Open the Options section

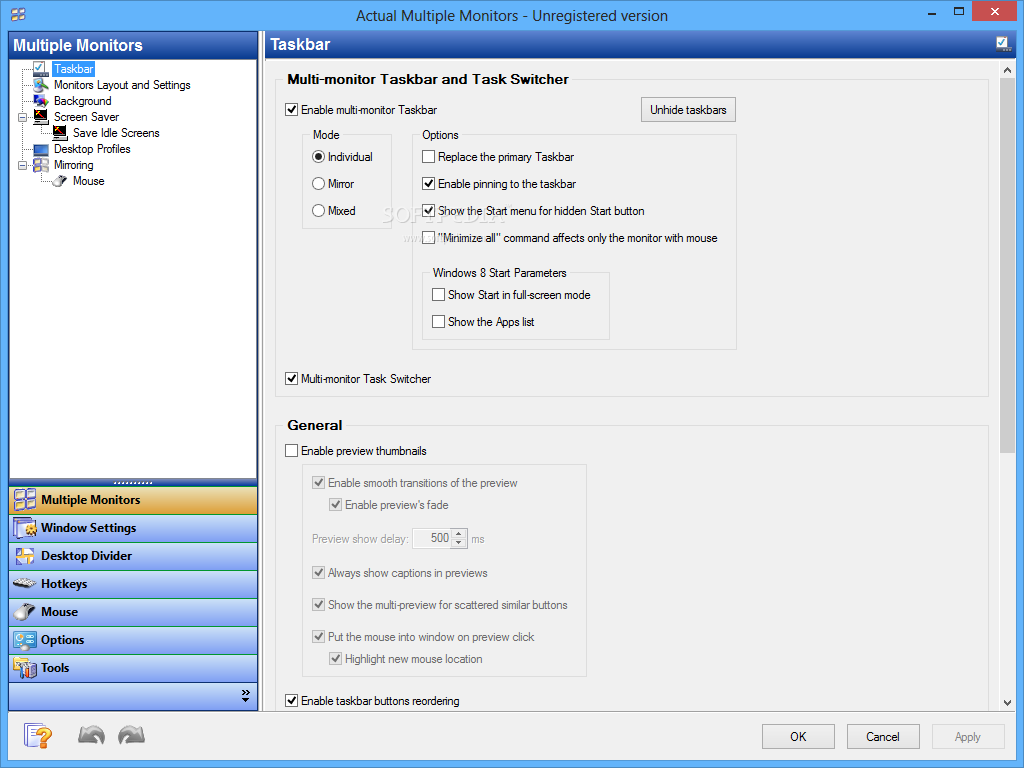point(133,641)
